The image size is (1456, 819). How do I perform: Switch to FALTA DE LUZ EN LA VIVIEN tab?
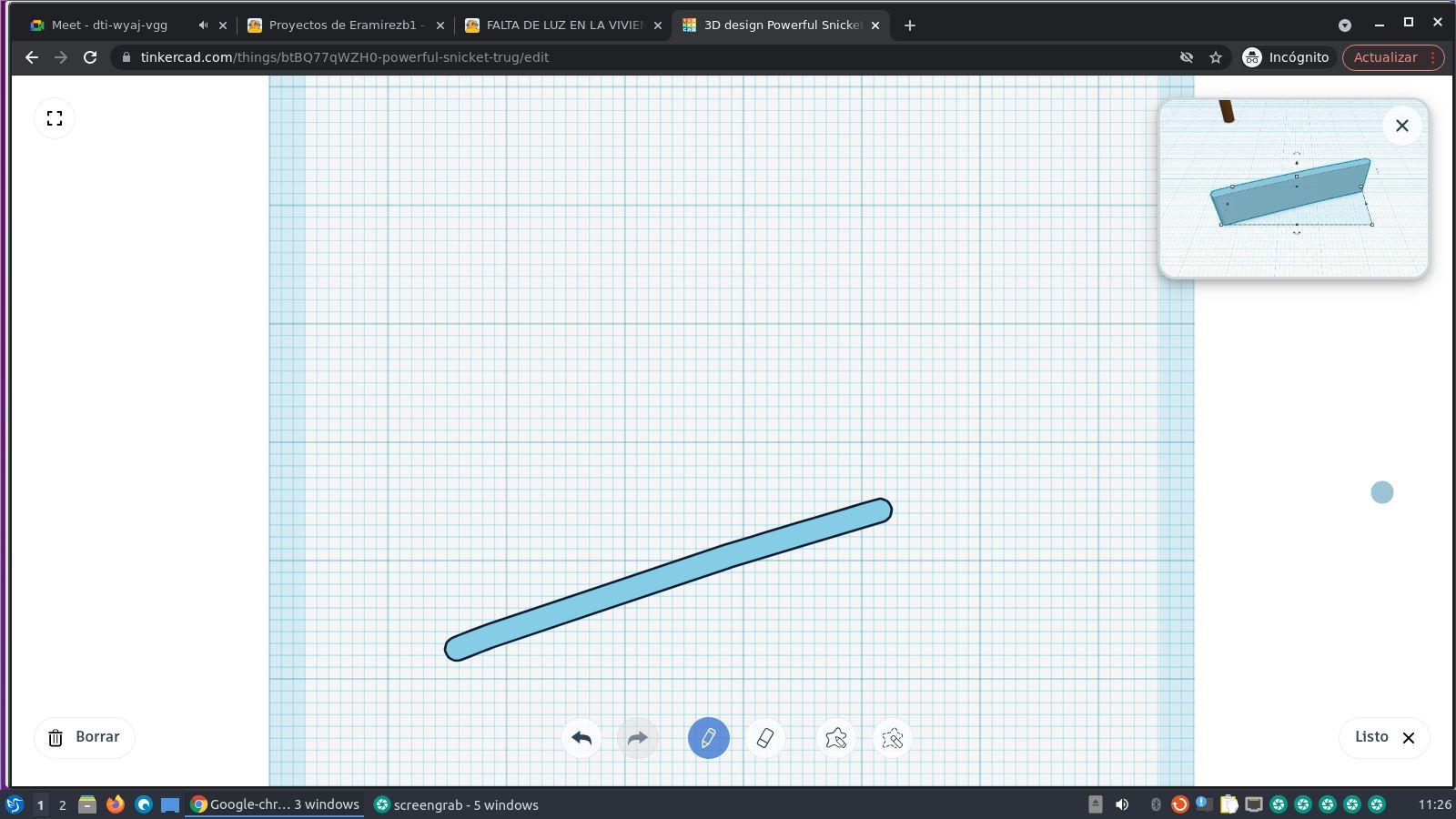tap(564, 25)
